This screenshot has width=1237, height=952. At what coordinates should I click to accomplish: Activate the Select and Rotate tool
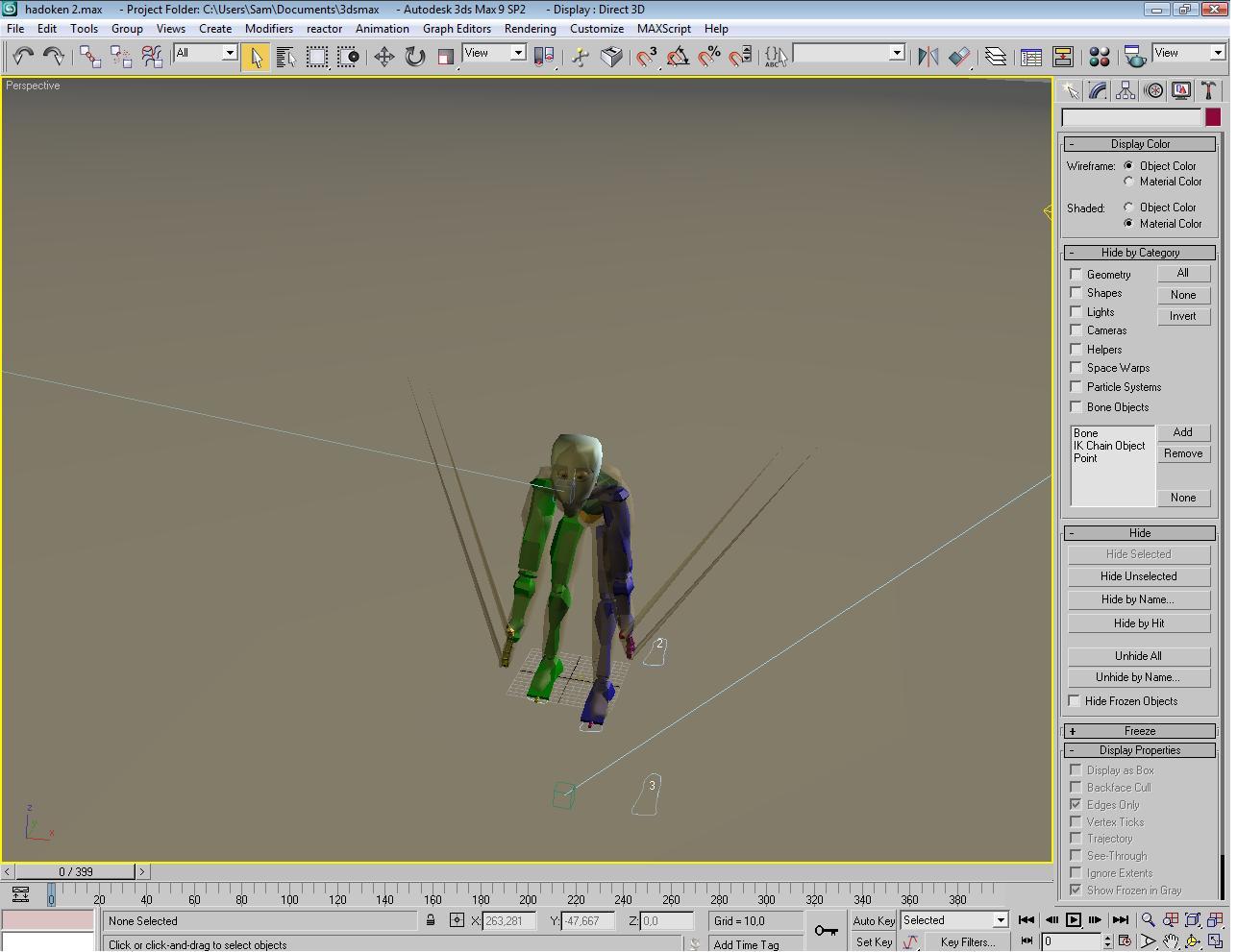[x=415, y=57]
